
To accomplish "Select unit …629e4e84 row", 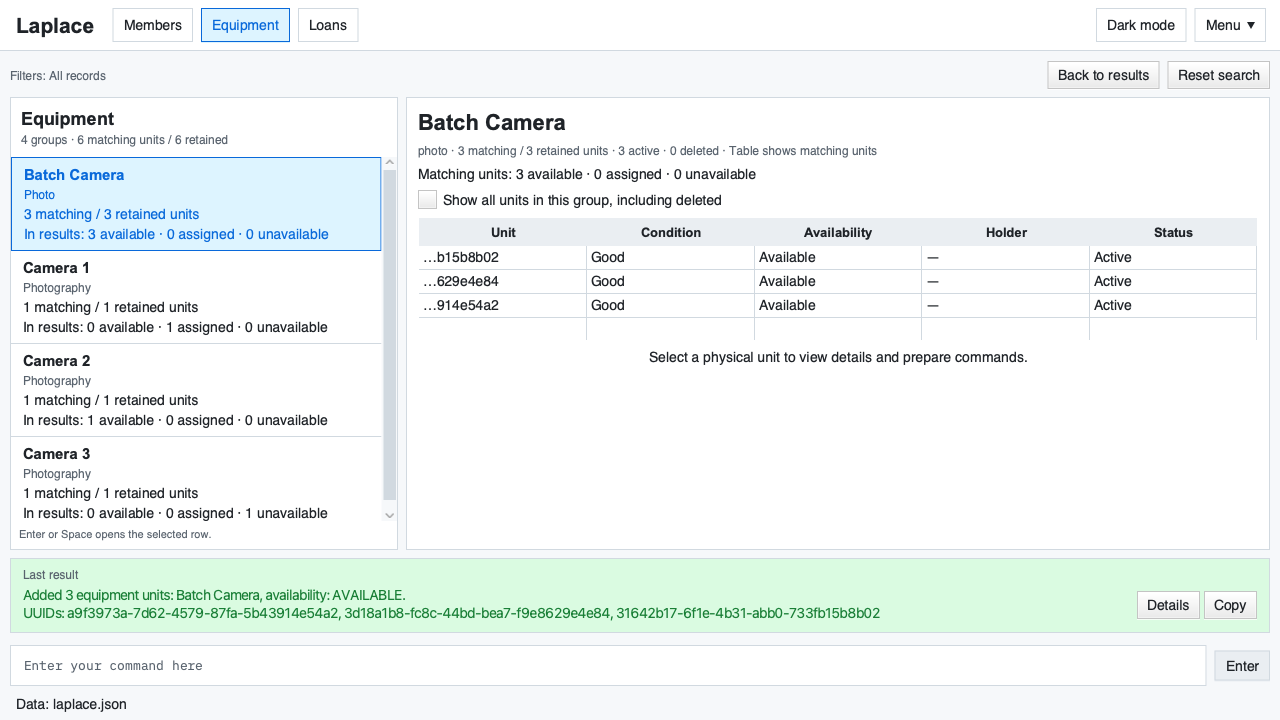I will pyautogui.click(x=837, y=281).
